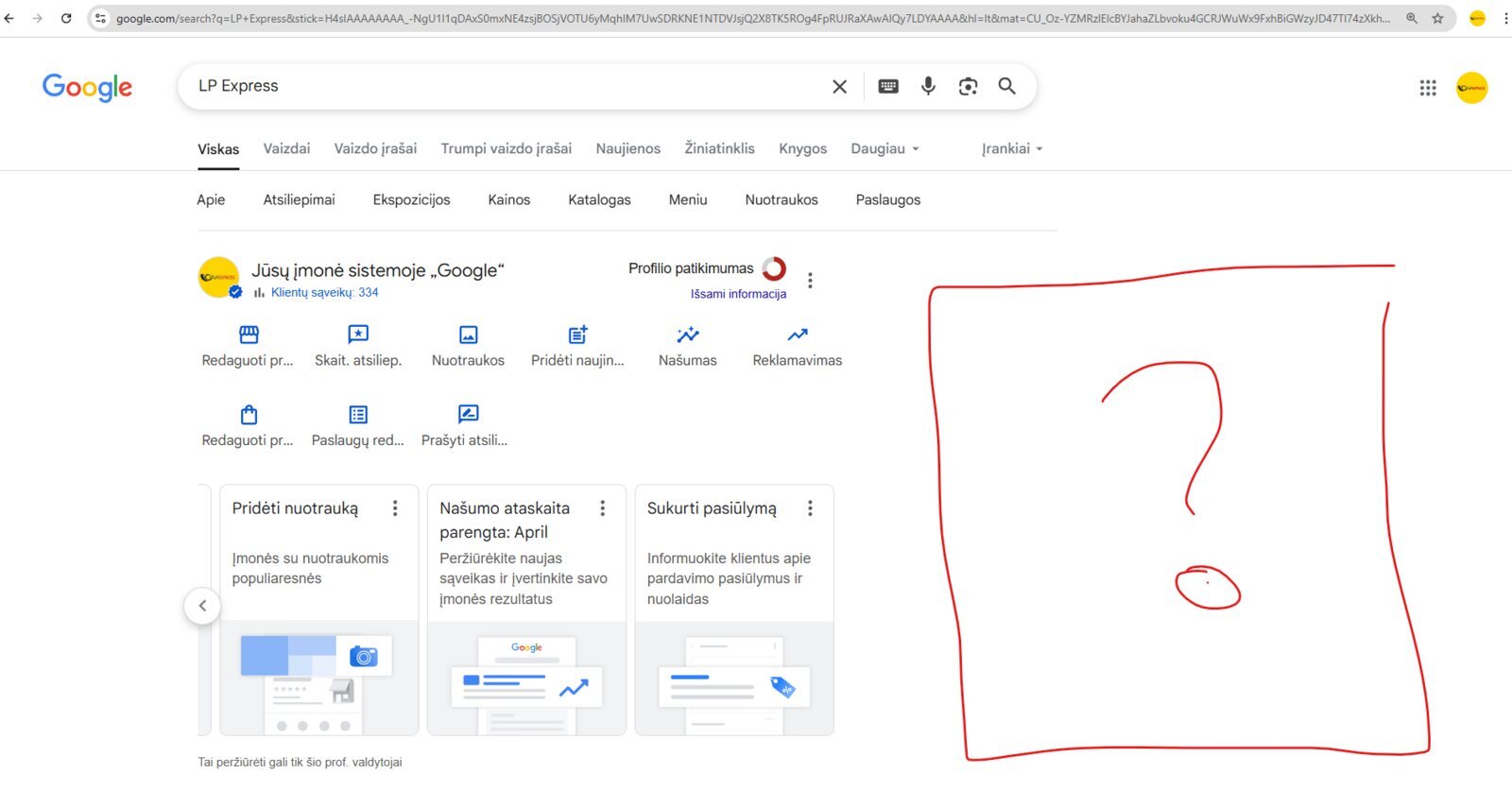The image size is (1512, 791).
Task: Open Našumas performance icon
Action: point(688,335)
